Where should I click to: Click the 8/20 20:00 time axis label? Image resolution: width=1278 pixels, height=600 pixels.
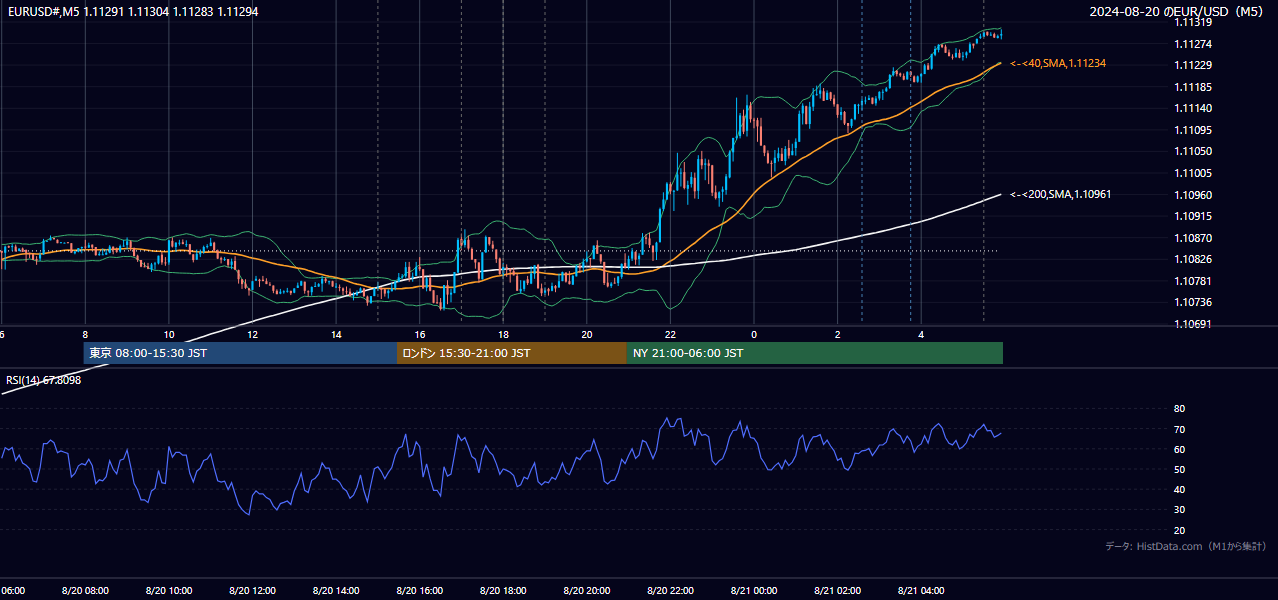tap(587, 590)
